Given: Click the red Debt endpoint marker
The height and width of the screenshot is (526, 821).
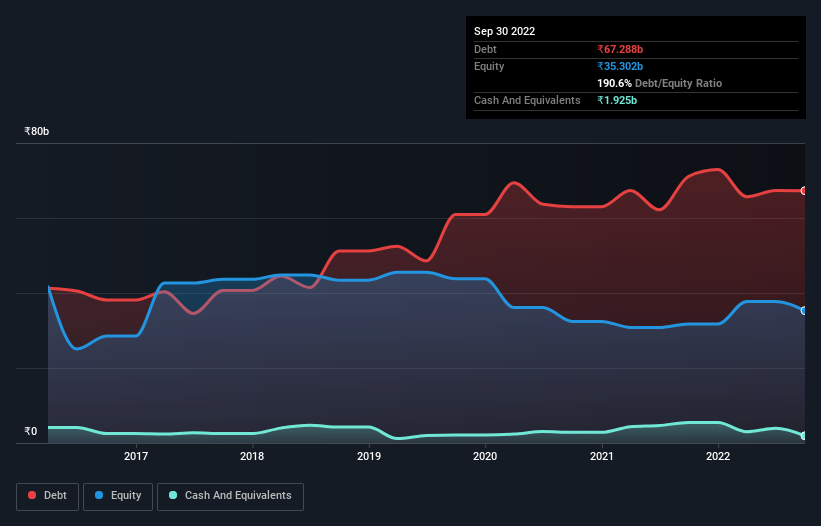Looking at the screenshot, I should pos(804,191).
